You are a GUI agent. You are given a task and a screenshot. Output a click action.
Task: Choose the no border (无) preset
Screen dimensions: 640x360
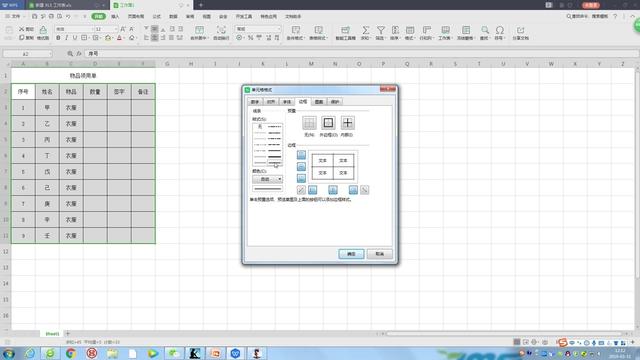click(309, 123)
